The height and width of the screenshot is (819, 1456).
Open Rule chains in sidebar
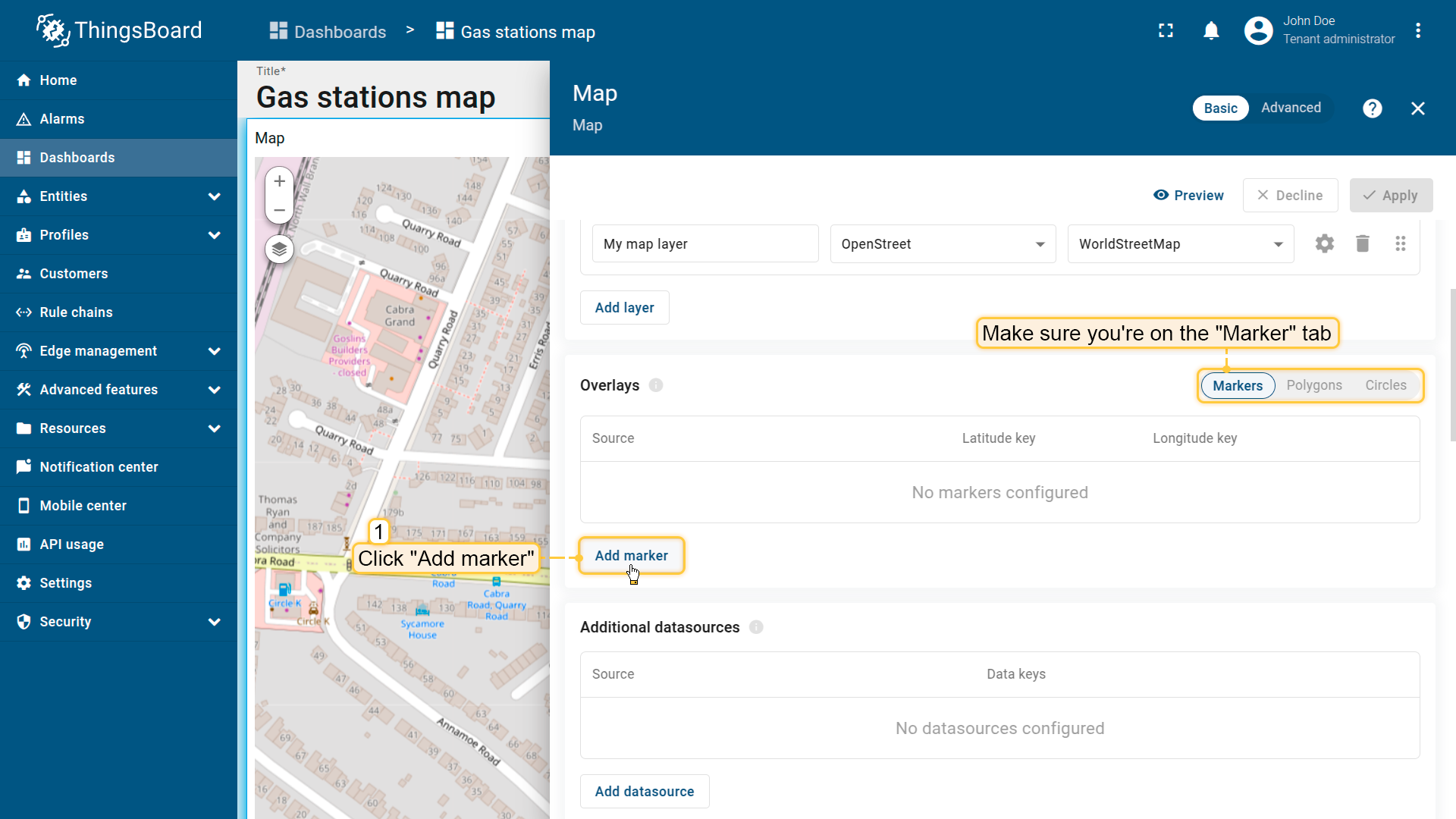pos(76,312)
